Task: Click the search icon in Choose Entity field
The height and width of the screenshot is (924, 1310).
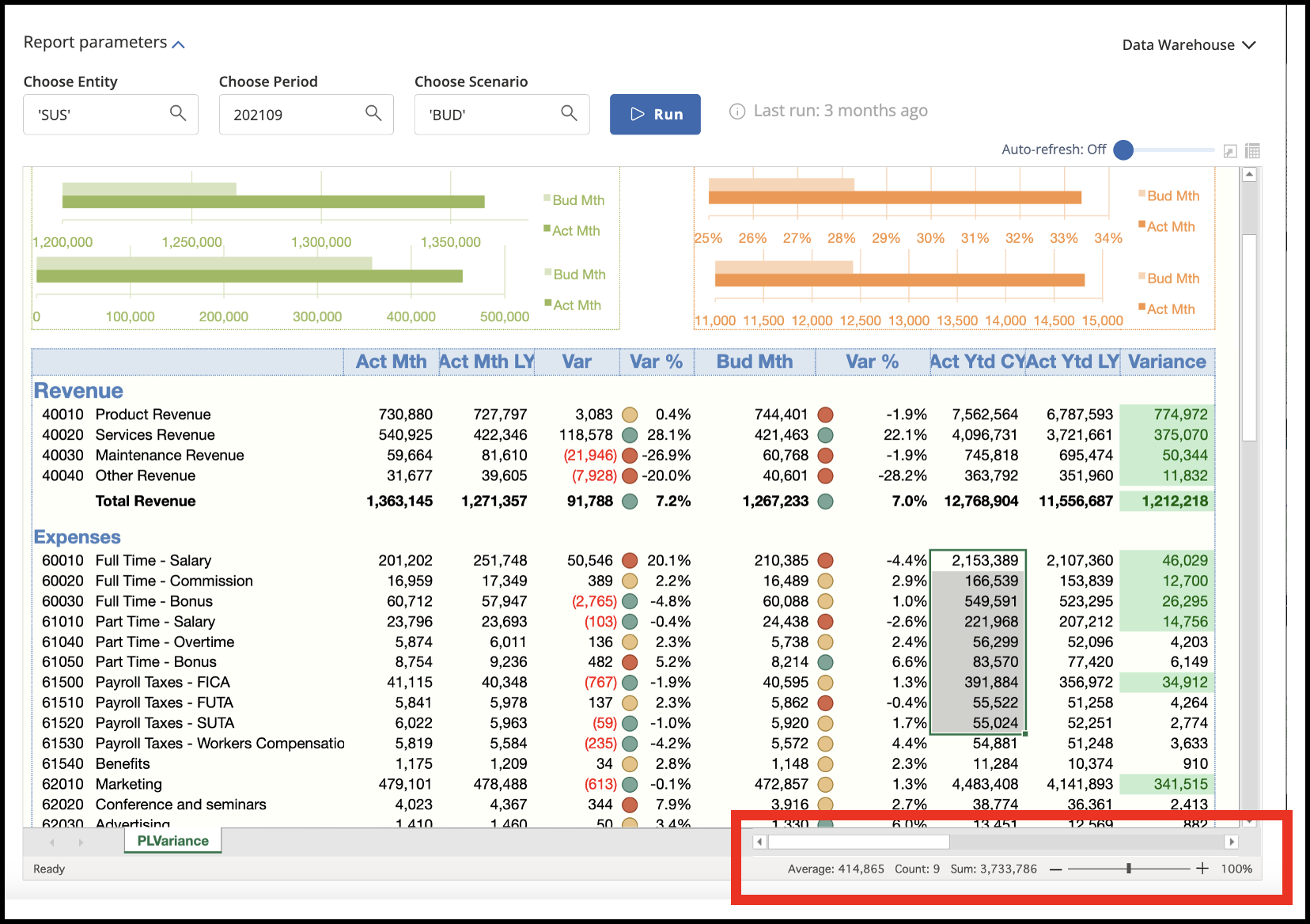Action: [178, 114]
